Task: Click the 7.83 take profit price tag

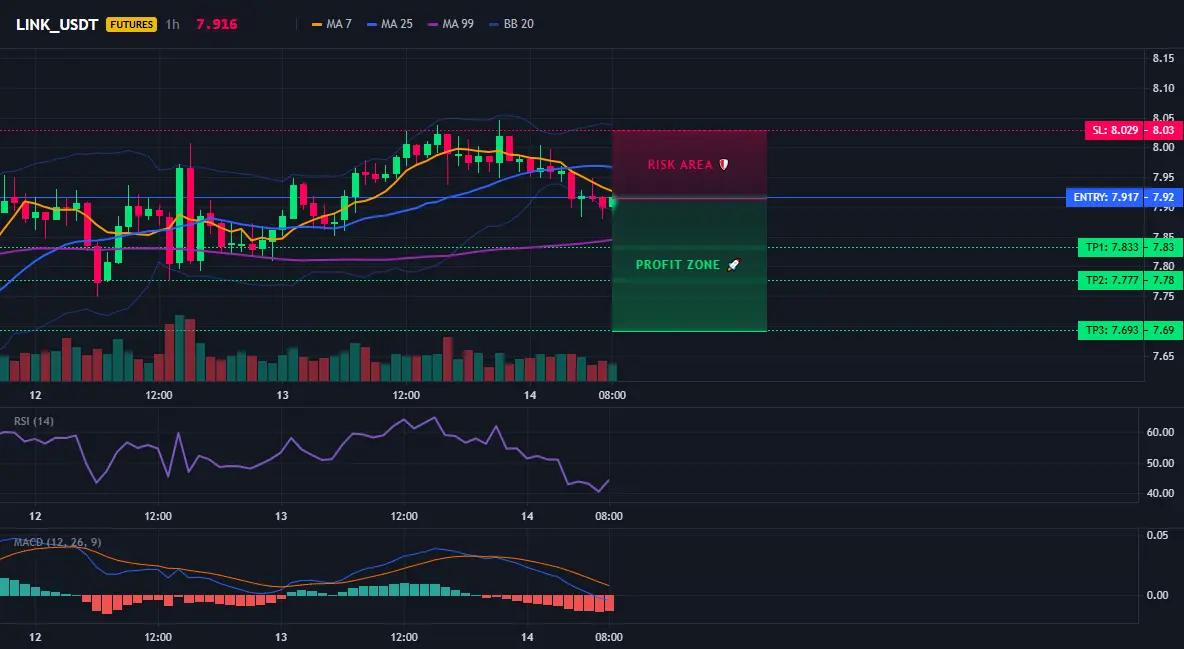Action: coord(1163,247)
